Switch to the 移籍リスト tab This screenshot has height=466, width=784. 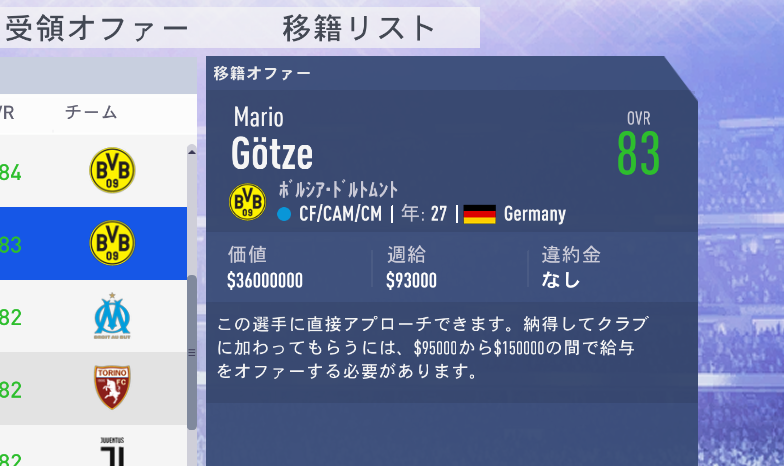(358, 28)
